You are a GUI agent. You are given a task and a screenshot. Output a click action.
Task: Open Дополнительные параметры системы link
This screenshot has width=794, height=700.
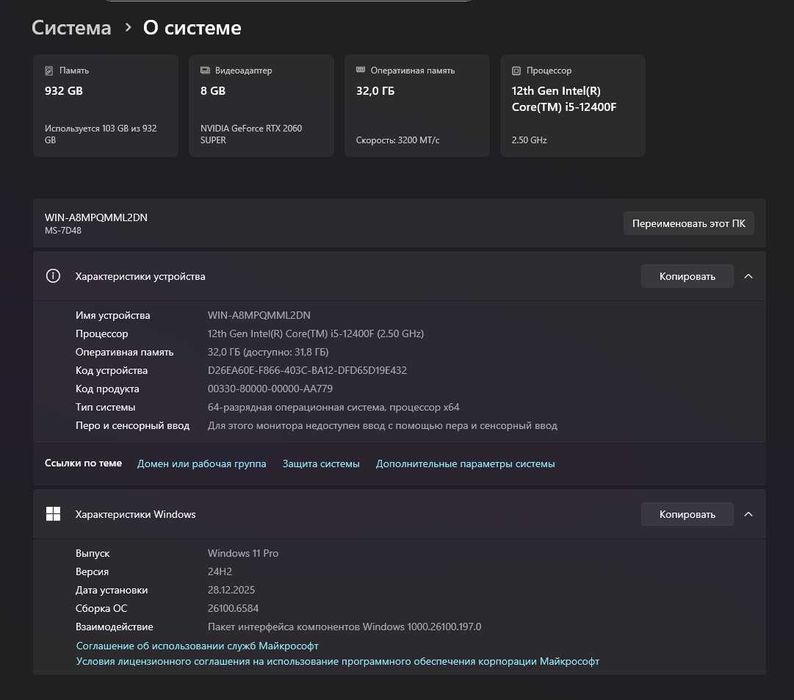tap(465, 464)
